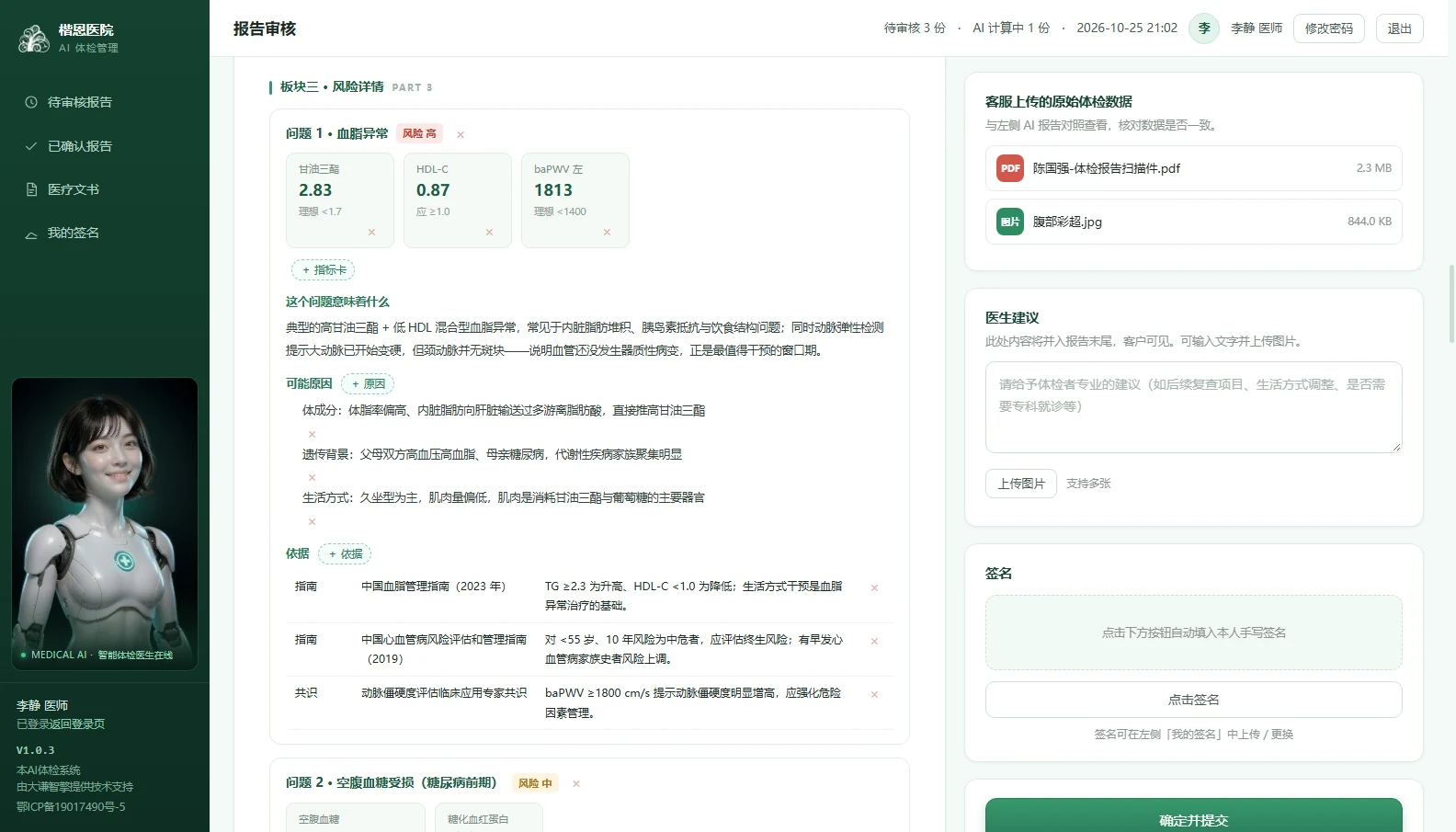The image size is (1456, 832).
Task: Click the 上传图片 button
Action: pos(1021,484)
